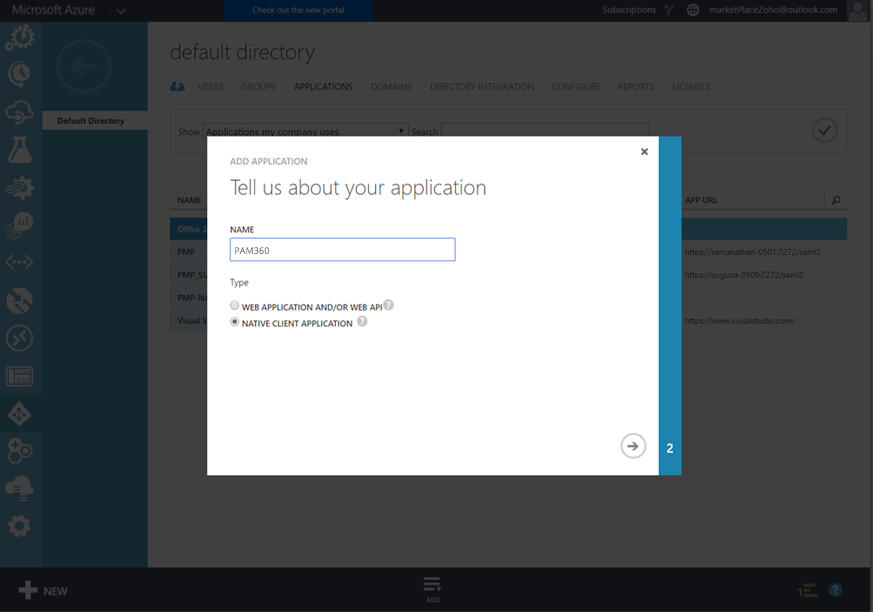The width and height of the screenshot is (873, 612).
Task: Open the Active Directory diamond sidebar icon
Action: point(19,414)
